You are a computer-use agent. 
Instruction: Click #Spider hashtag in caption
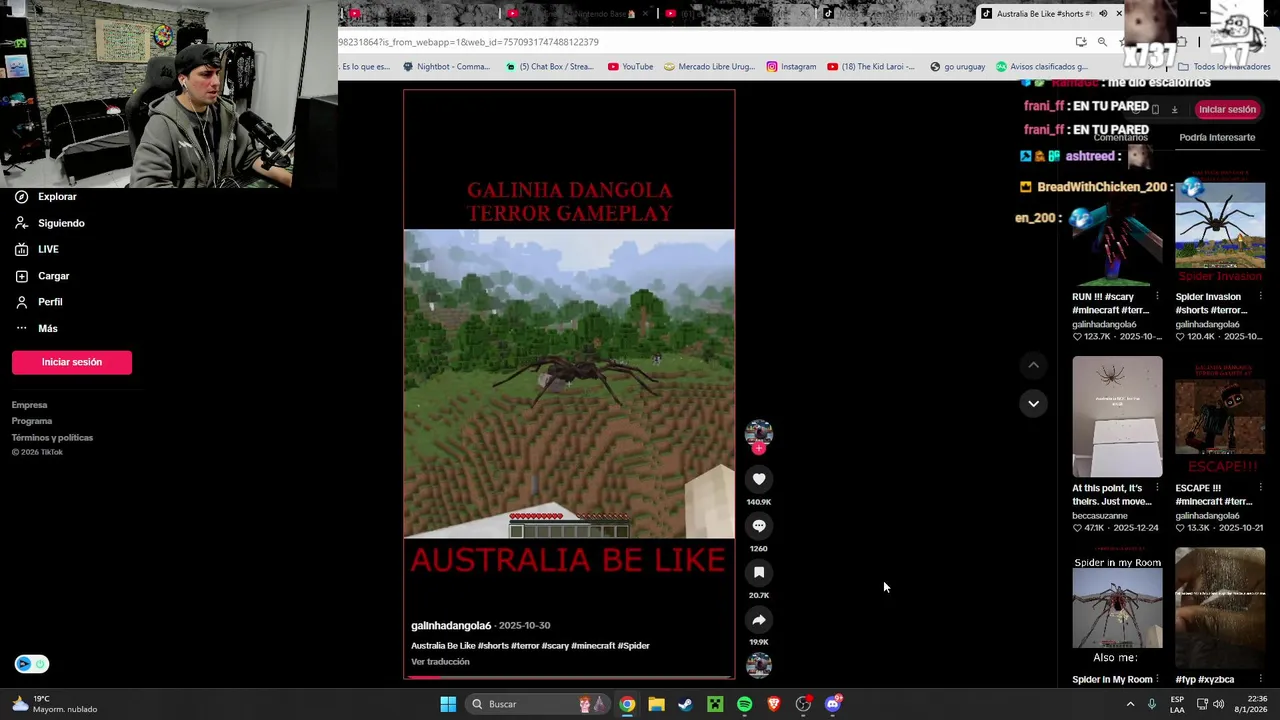click(x=634, y=646)
